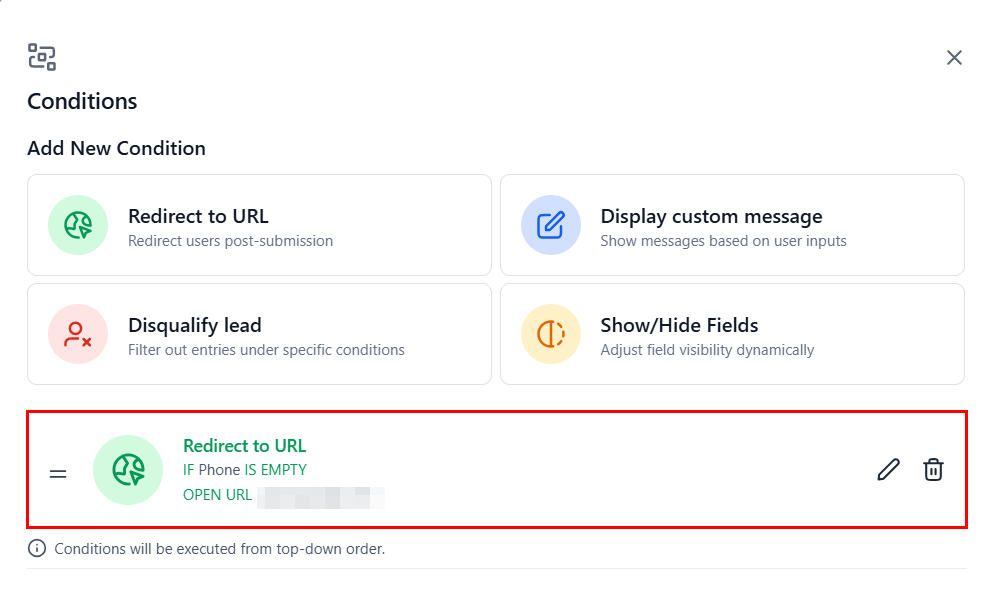The height and width of the screenshot is (615, 985).
Task: Click the globe icon of existing redirect condition
Action: [x=127, y=470]
